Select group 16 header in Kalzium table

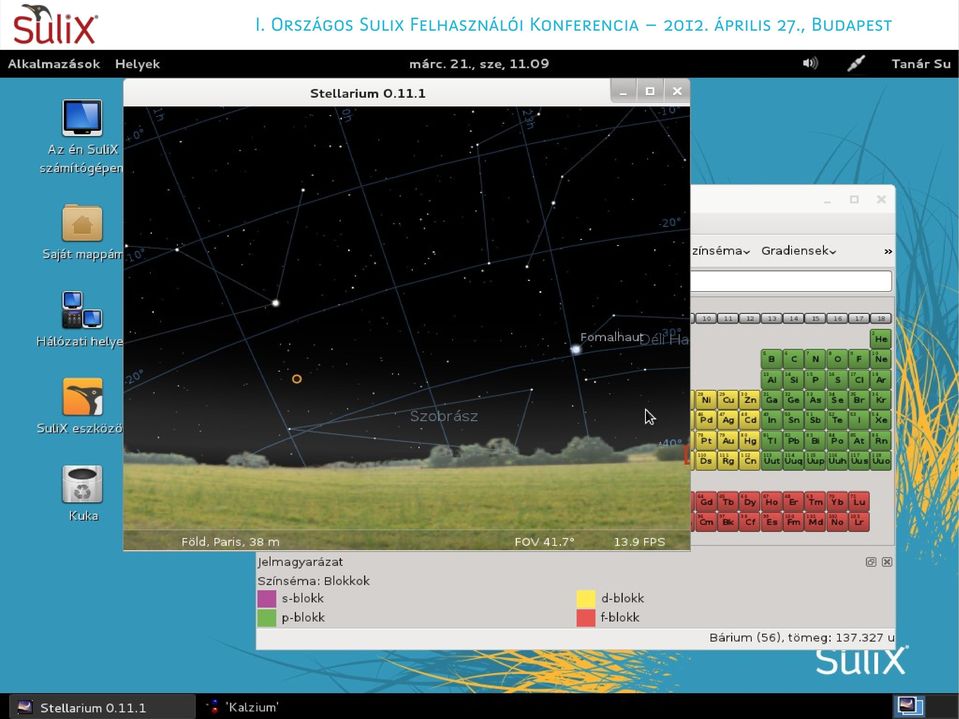[837, 319]
